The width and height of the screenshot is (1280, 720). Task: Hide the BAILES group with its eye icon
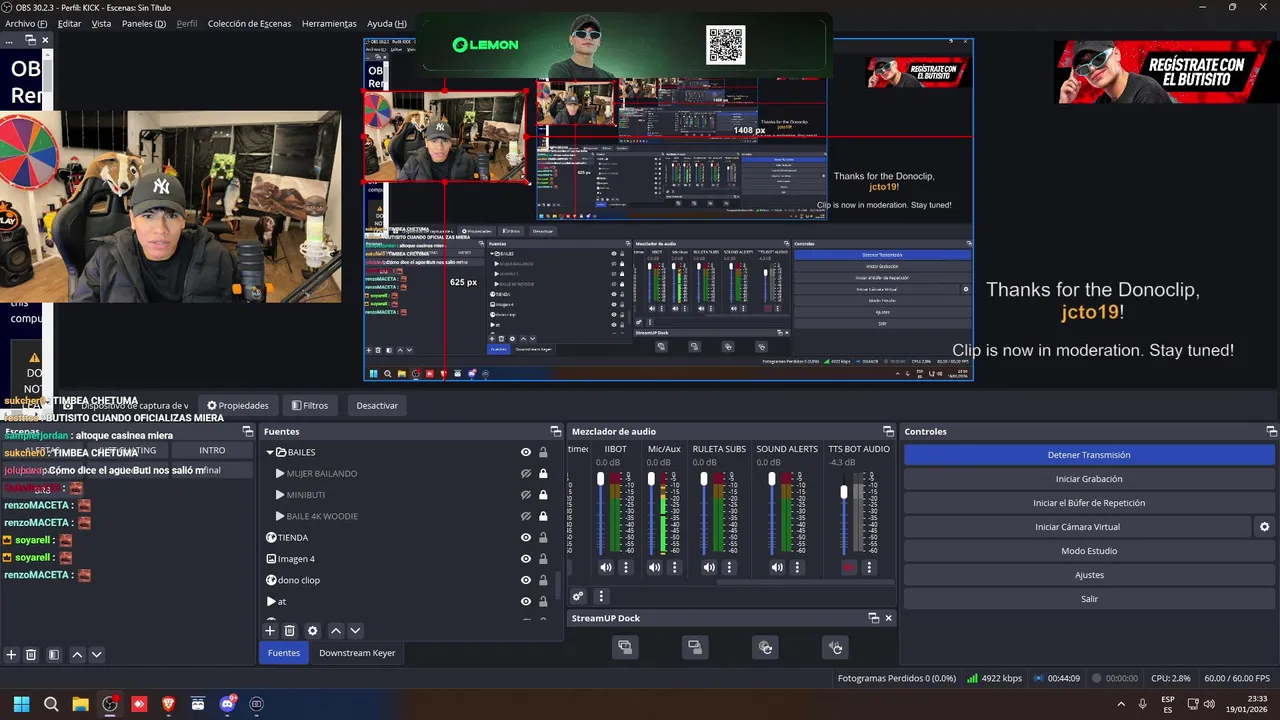(526, 452)
